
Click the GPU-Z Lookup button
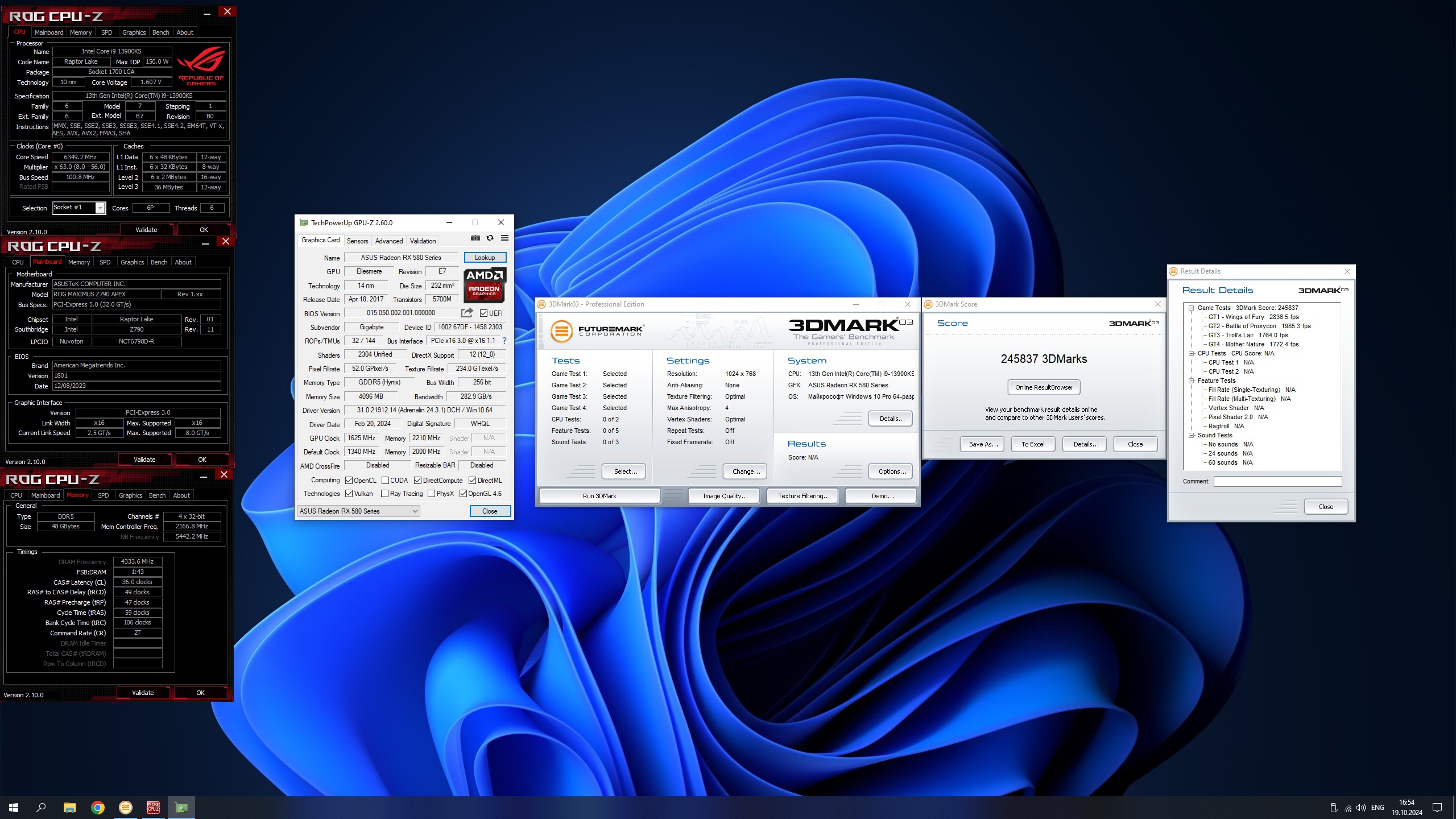pyautogui.click(x=485, y=258)
